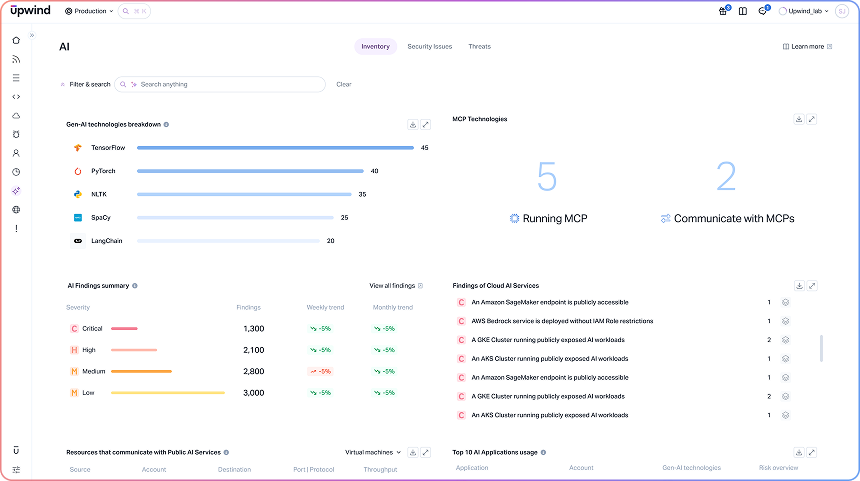
Task: Open the Production environment dropdown
Action: click(x=89, y=11)
